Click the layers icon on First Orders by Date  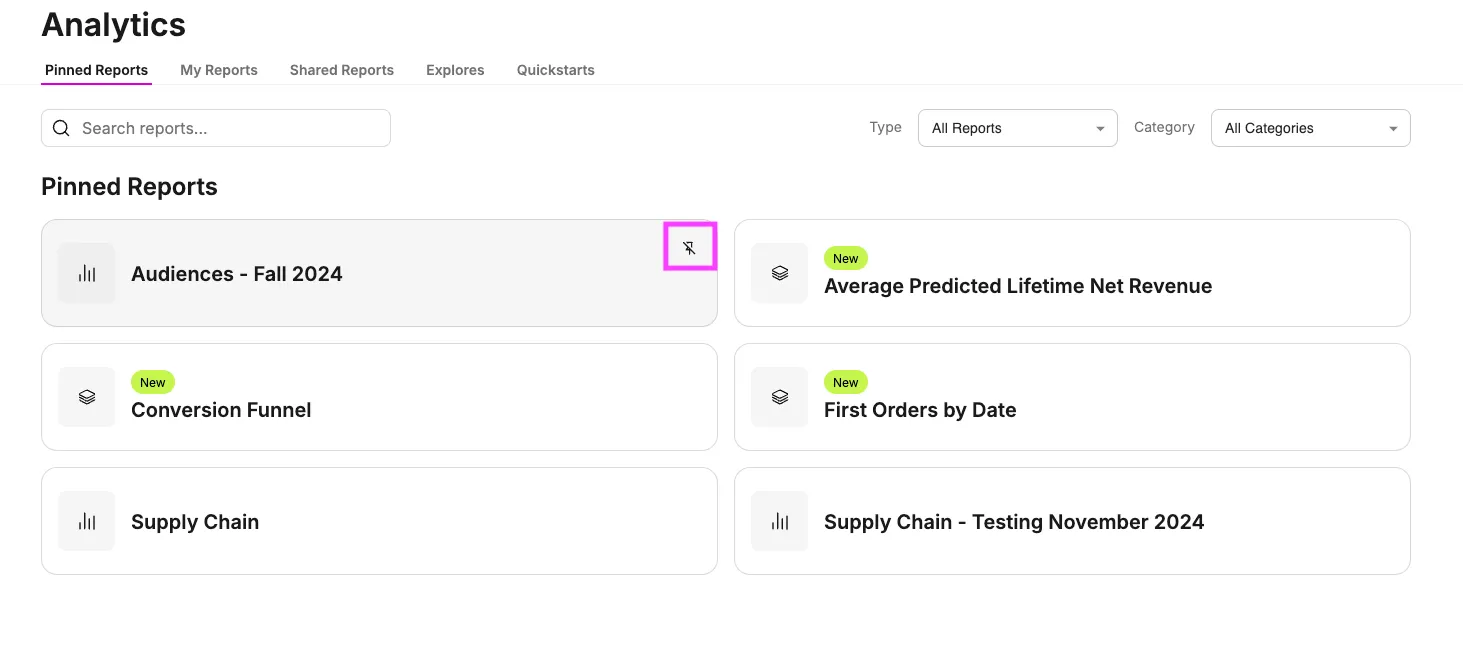tap(780, 397)
